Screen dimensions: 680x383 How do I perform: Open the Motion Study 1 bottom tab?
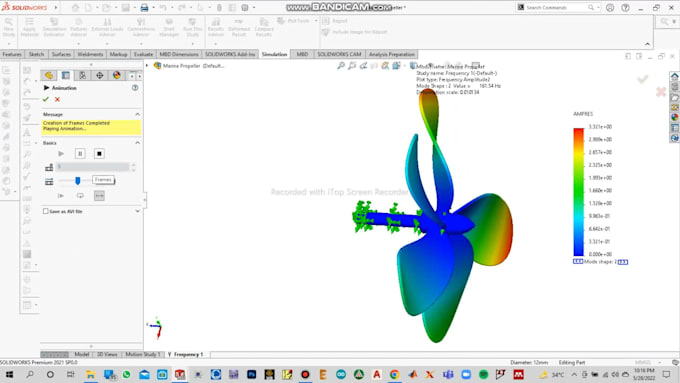tap(143, 354)
